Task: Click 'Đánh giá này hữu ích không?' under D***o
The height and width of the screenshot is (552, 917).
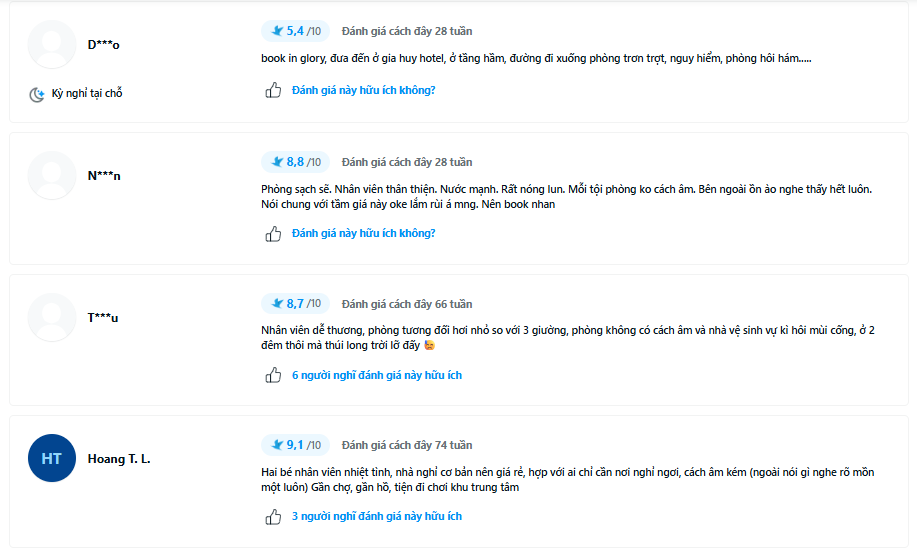Action: coord(364,90)
